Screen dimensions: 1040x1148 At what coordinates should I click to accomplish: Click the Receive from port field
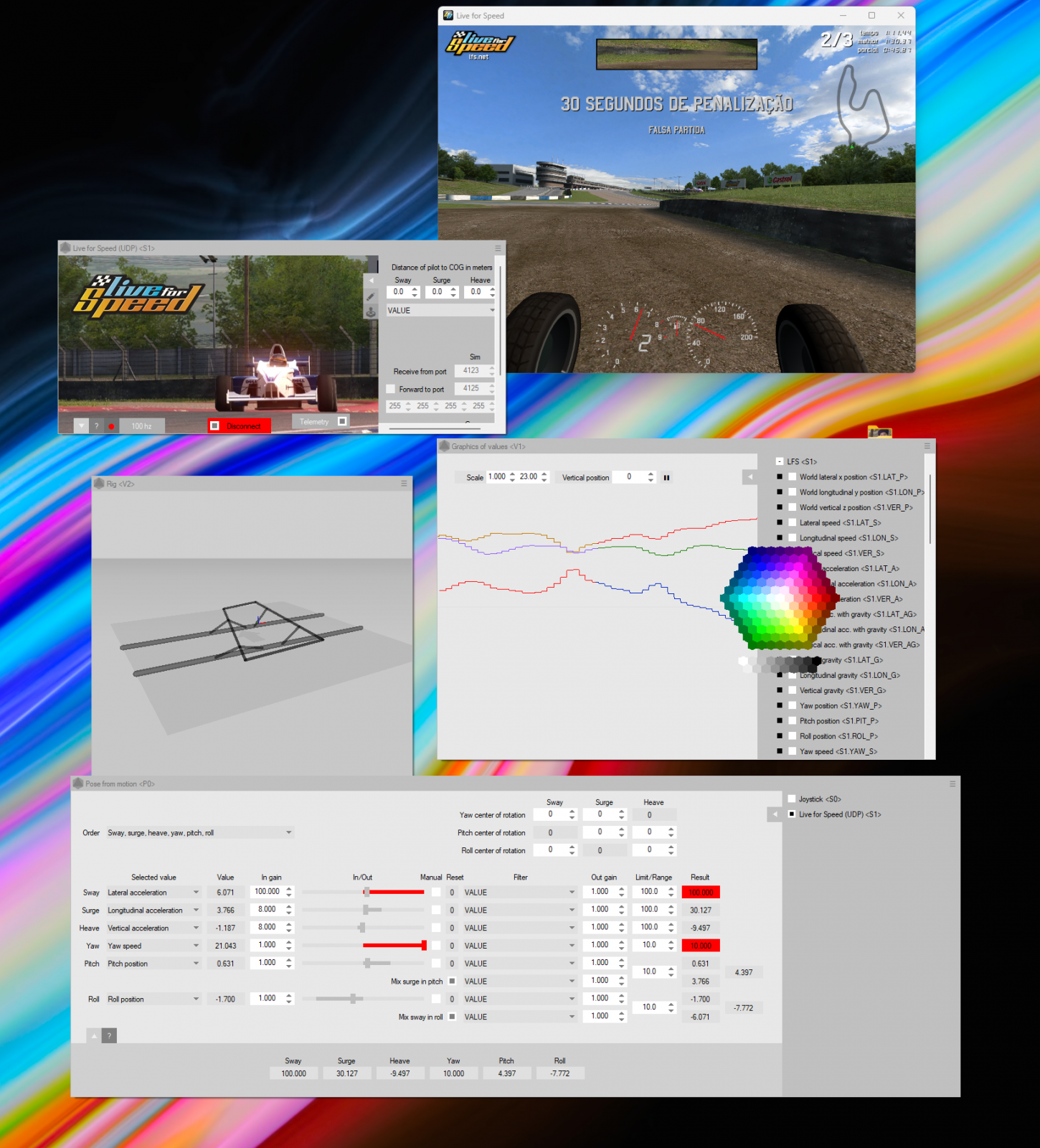tap(471, 371)
